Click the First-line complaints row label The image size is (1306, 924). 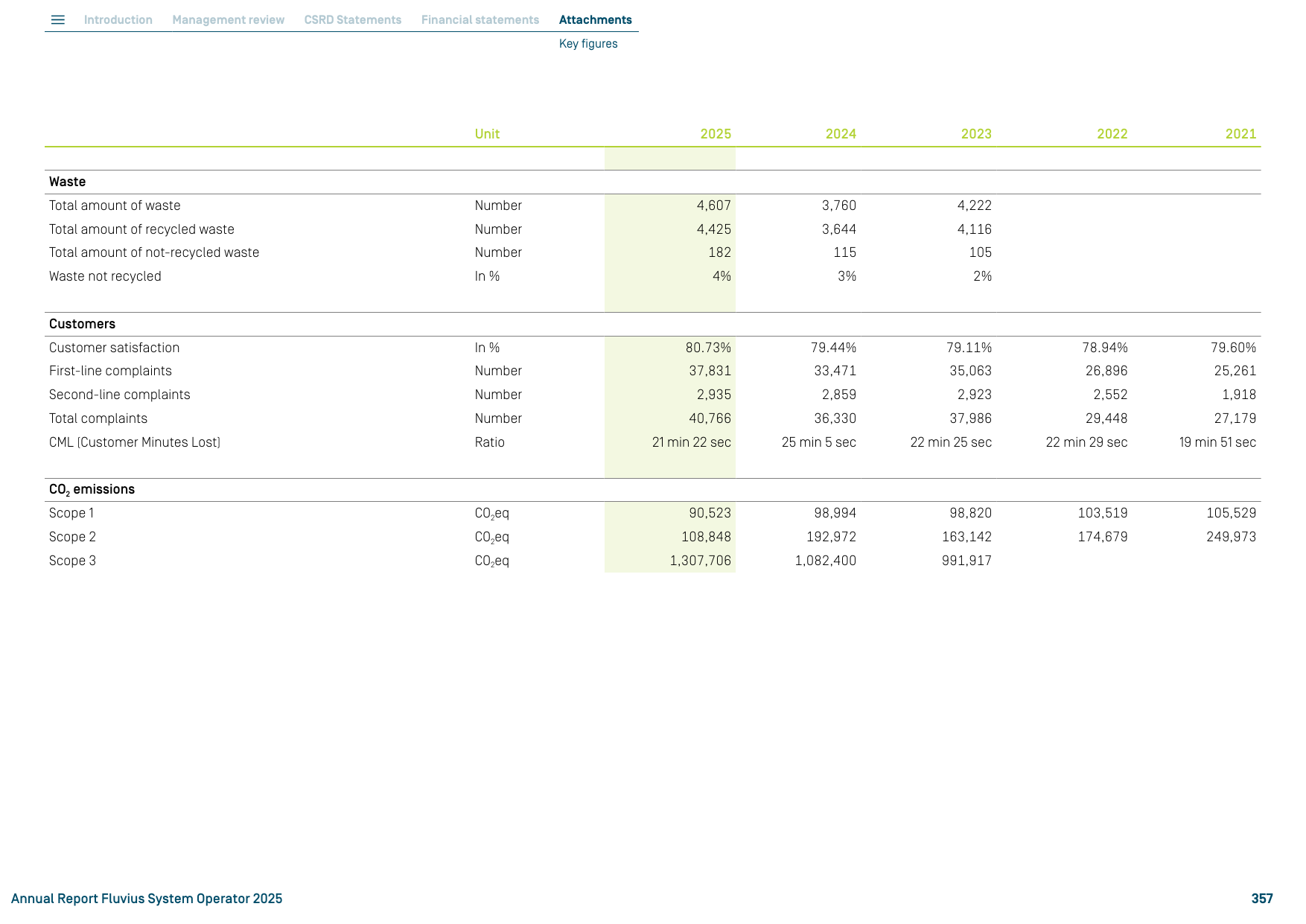110,371
